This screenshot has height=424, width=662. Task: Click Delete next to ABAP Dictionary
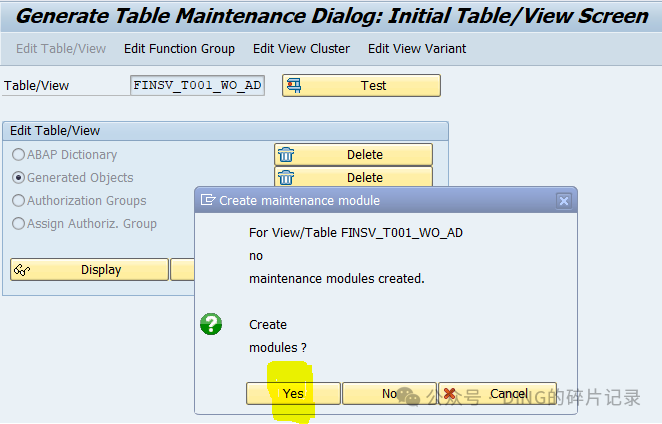pyautogui.click(x=353, y=155)
